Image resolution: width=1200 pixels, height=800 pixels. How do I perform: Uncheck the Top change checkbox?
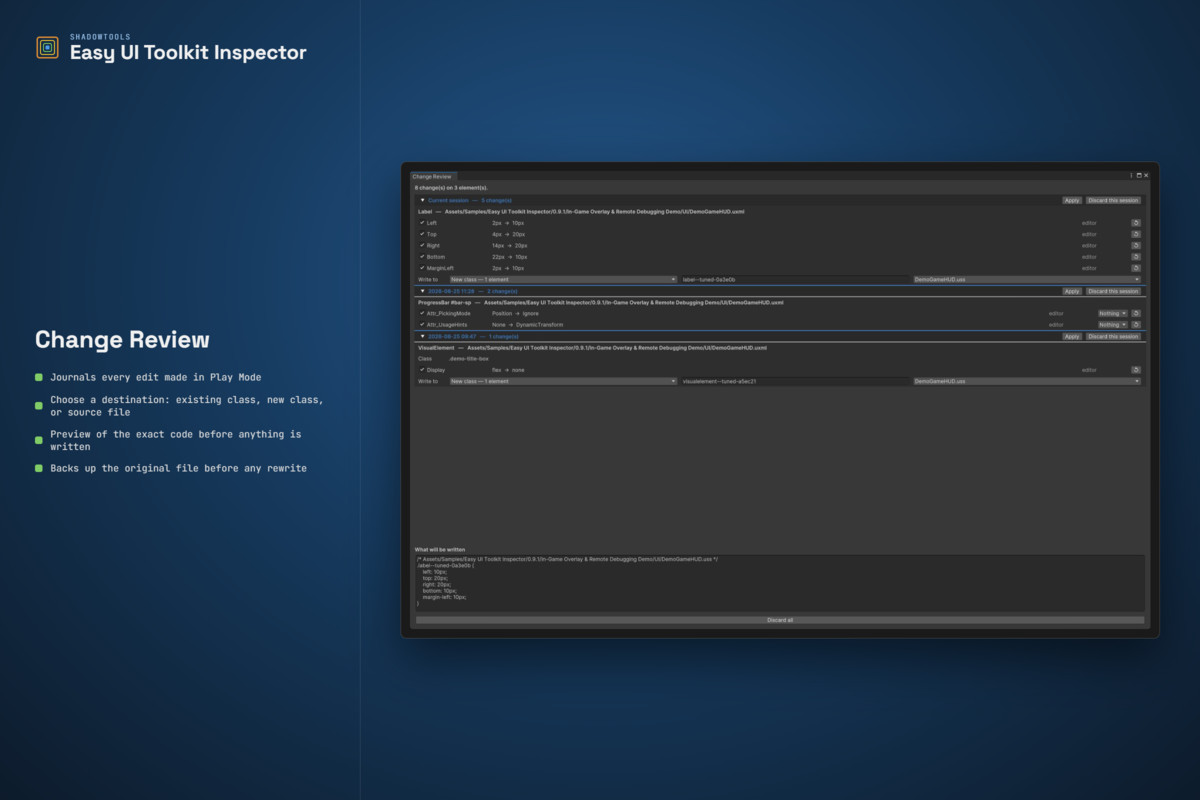[x=422, y=234]
